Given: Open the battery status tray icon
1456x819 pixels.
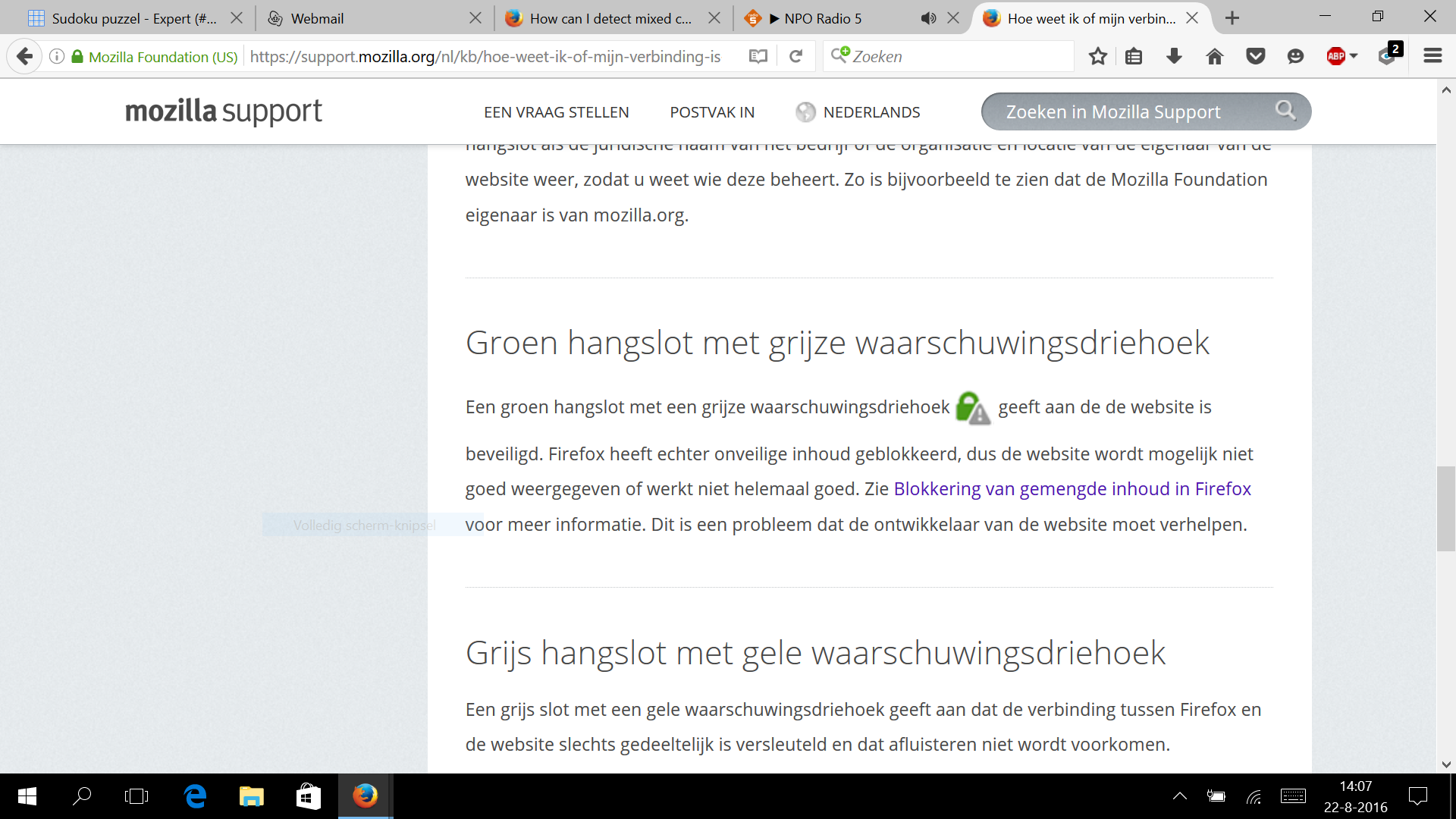Looking at the screenshot, I should click(1216, 796).
